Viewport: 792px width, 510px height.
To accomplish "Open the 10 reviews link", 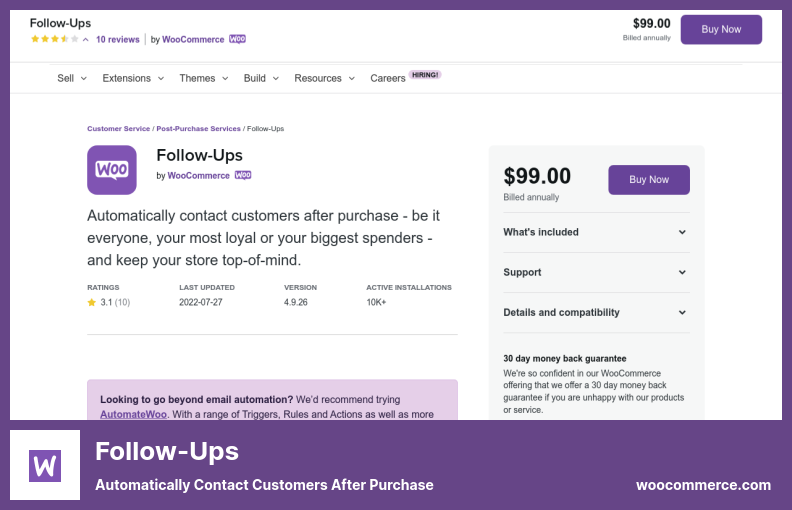I will pyautogui.click(x=117, y=40).
